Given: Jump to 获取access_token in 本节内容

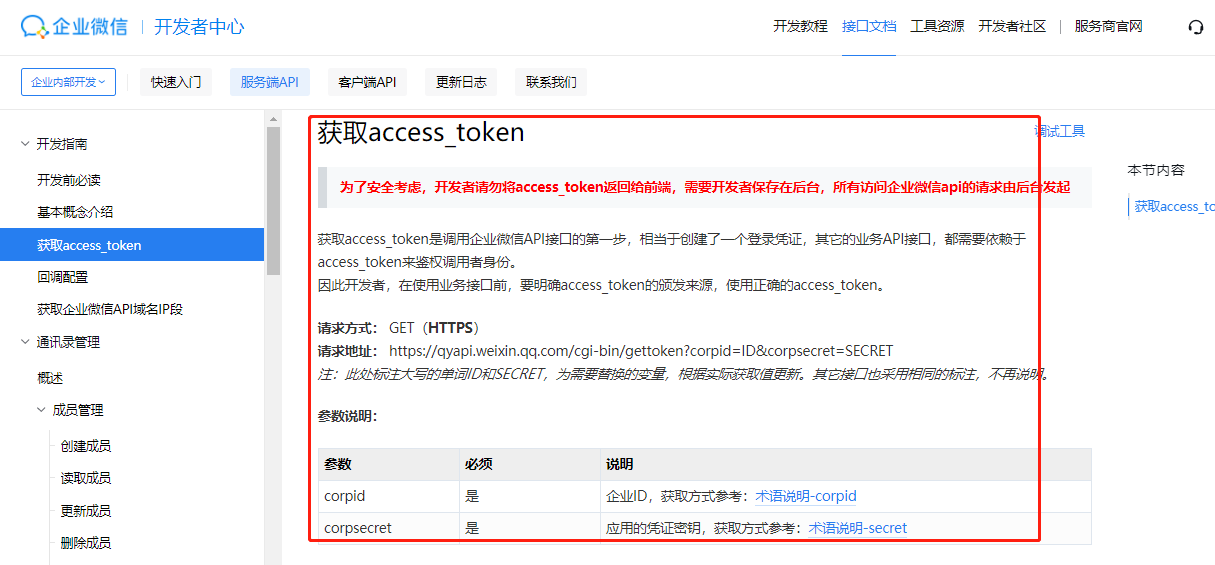Looking at the screenshot, I should (1174, 206).
